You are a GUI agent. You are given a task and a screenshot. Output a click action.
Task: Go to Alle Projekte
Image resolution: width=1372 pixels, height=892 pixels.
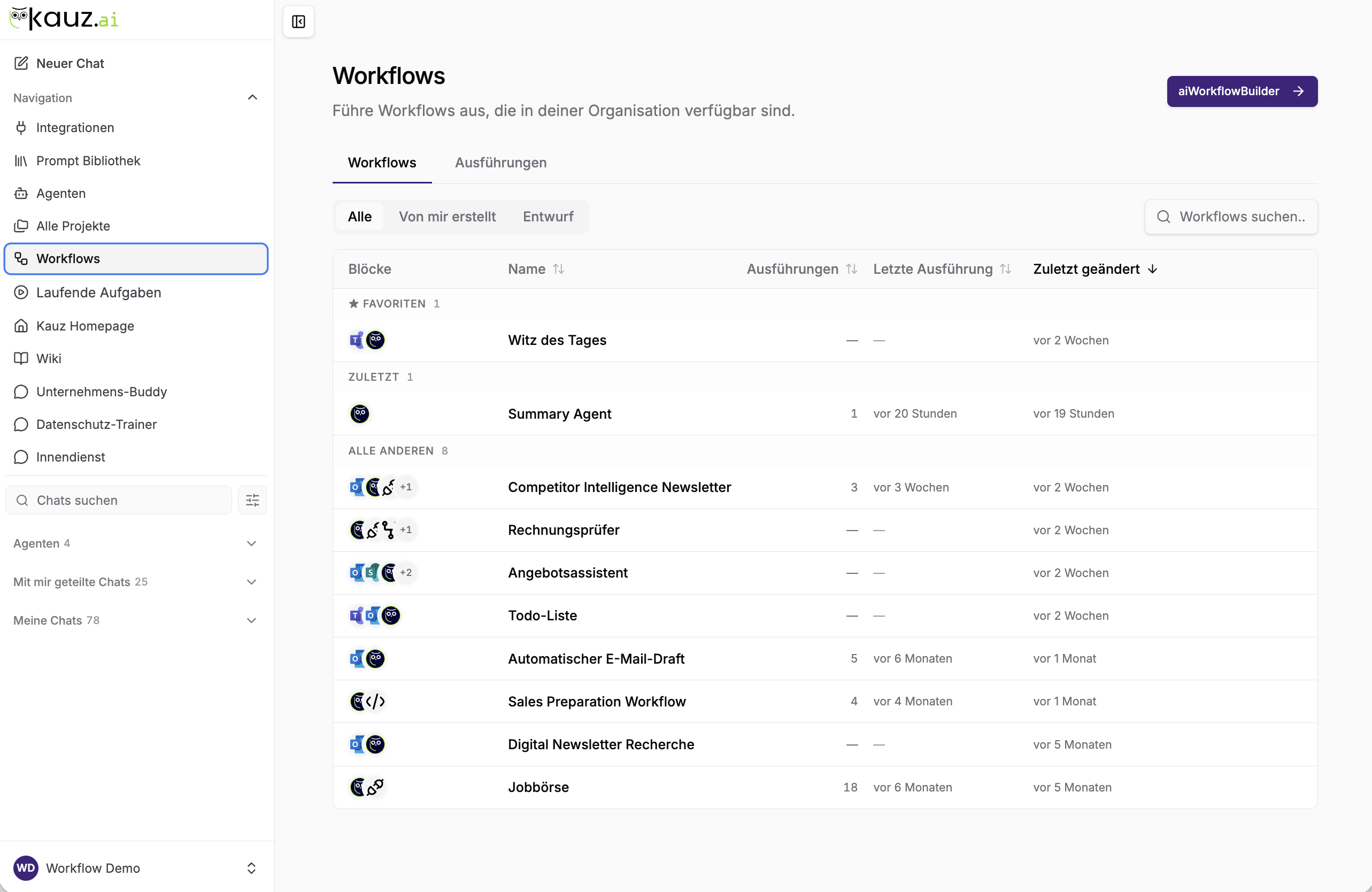pyautogui.click(x=135, y=226)
